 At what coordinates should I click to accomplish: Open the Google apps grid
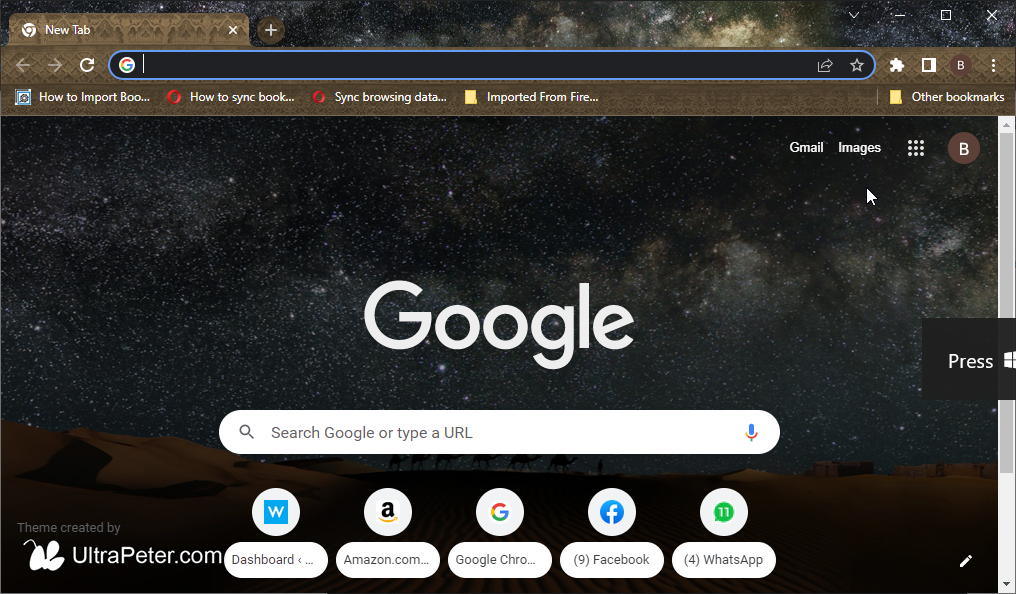(916, 148)
